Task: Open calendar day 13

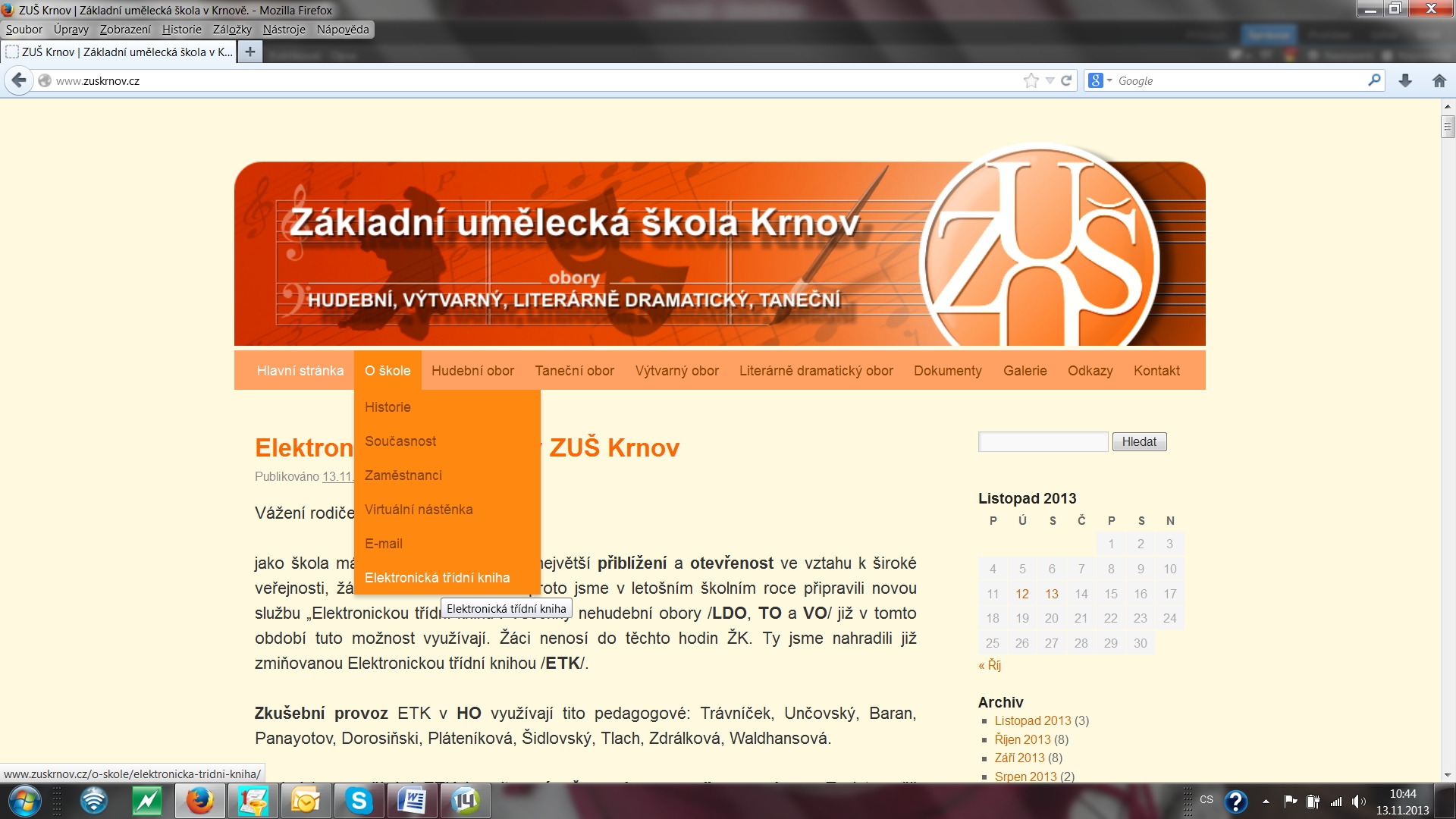Action: pos(1051,594)
